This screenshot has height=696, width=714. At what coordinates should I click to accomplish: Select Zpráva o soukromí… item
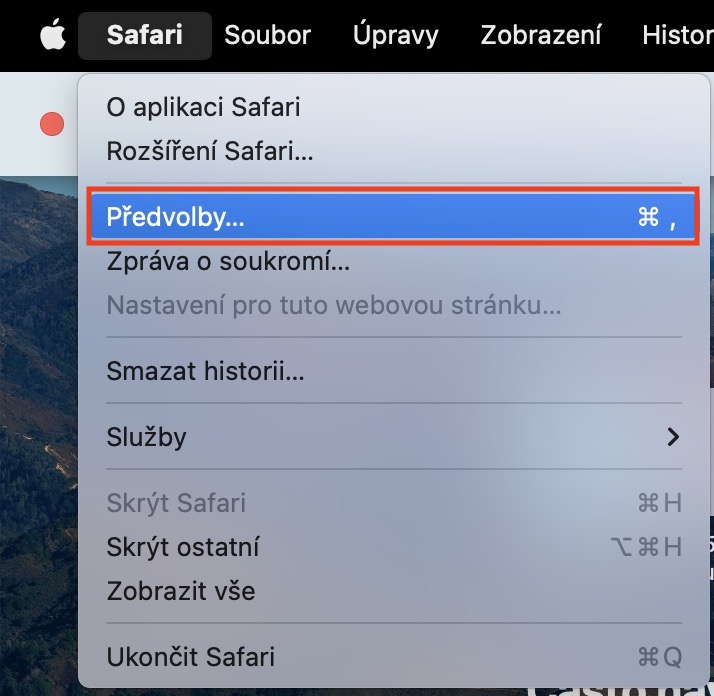tap(393, 261)
